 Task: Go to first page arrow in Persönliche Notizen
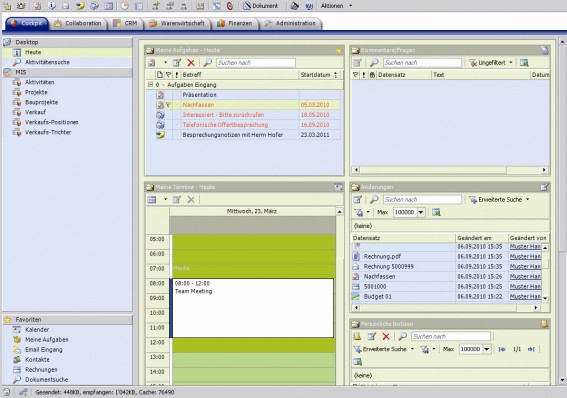click(502, 349)
